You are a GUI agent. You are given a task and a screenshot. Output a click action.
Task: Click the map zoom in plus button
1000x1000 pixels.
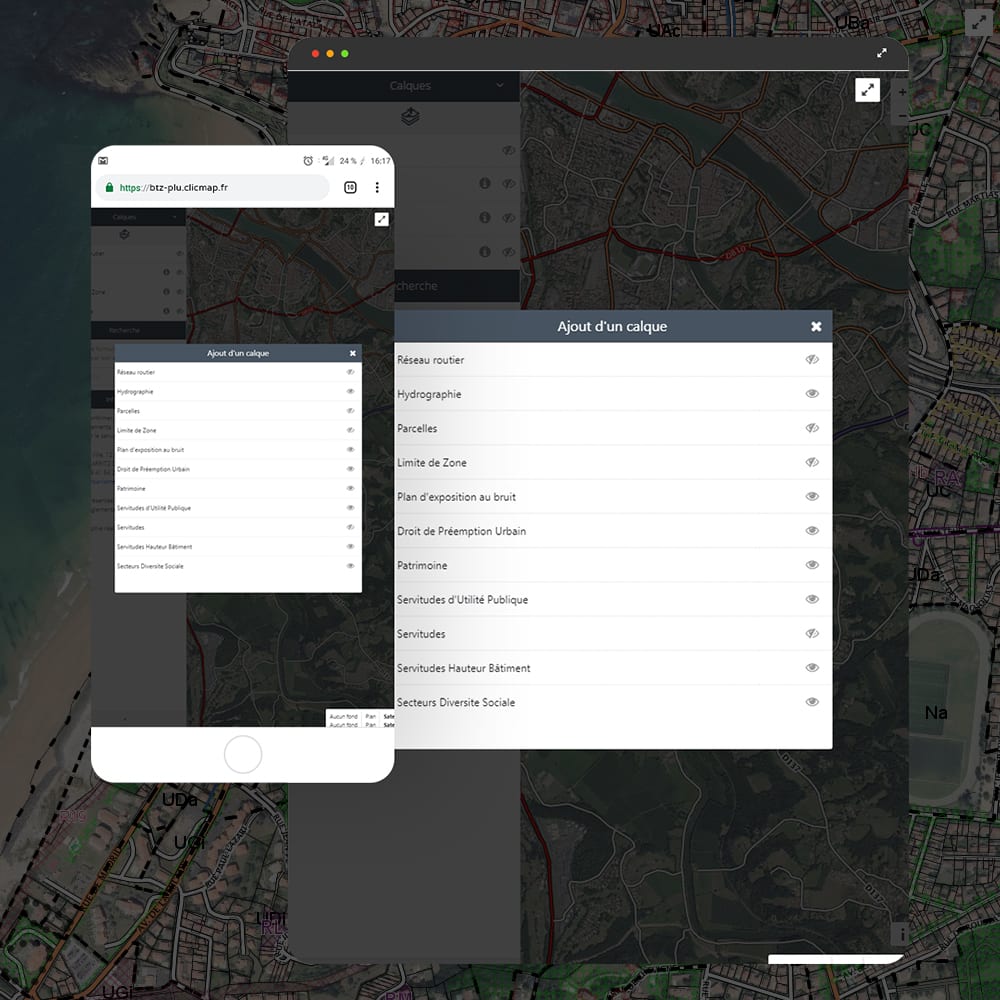(x=902, y=92)
